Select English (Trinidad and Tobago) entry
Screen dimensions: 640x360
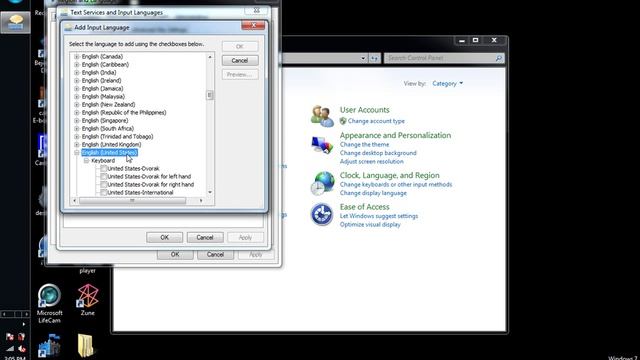117,137
